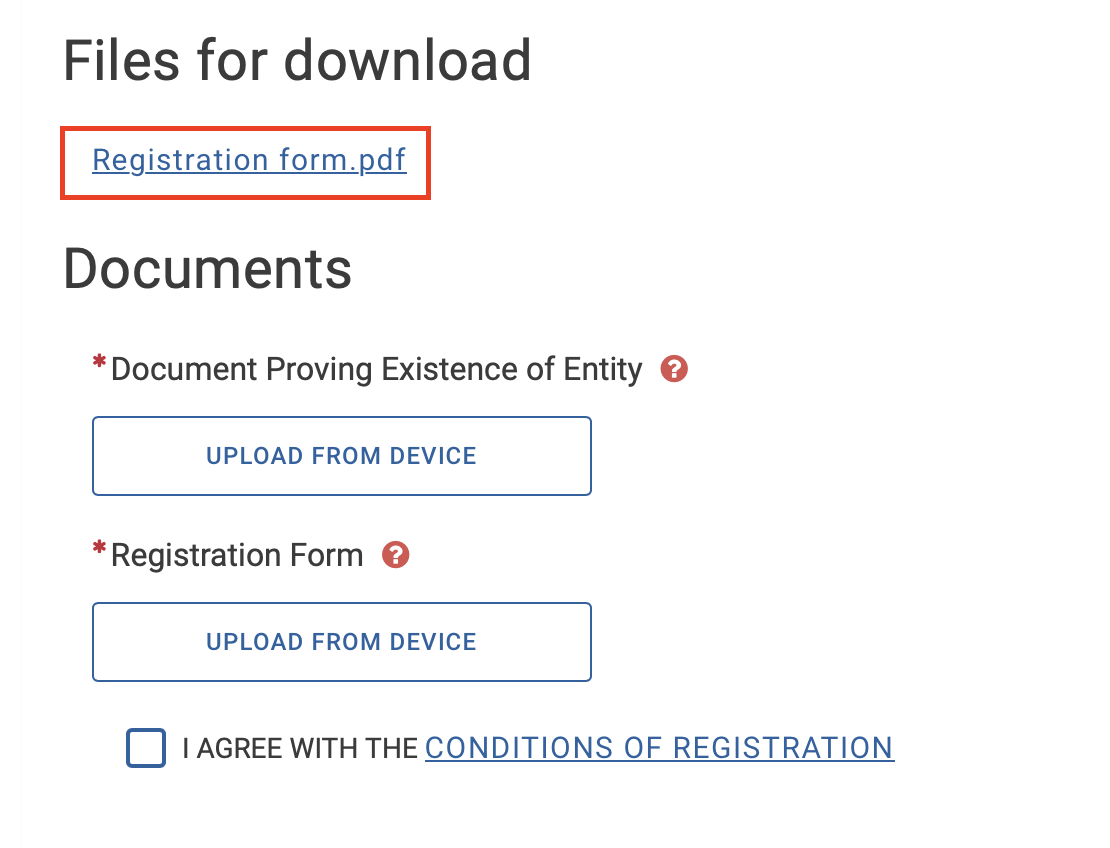This screenshot has height=848, width=1110.
Task: Open the Registration form.pdf download link
Action: [x=249, y=161]
